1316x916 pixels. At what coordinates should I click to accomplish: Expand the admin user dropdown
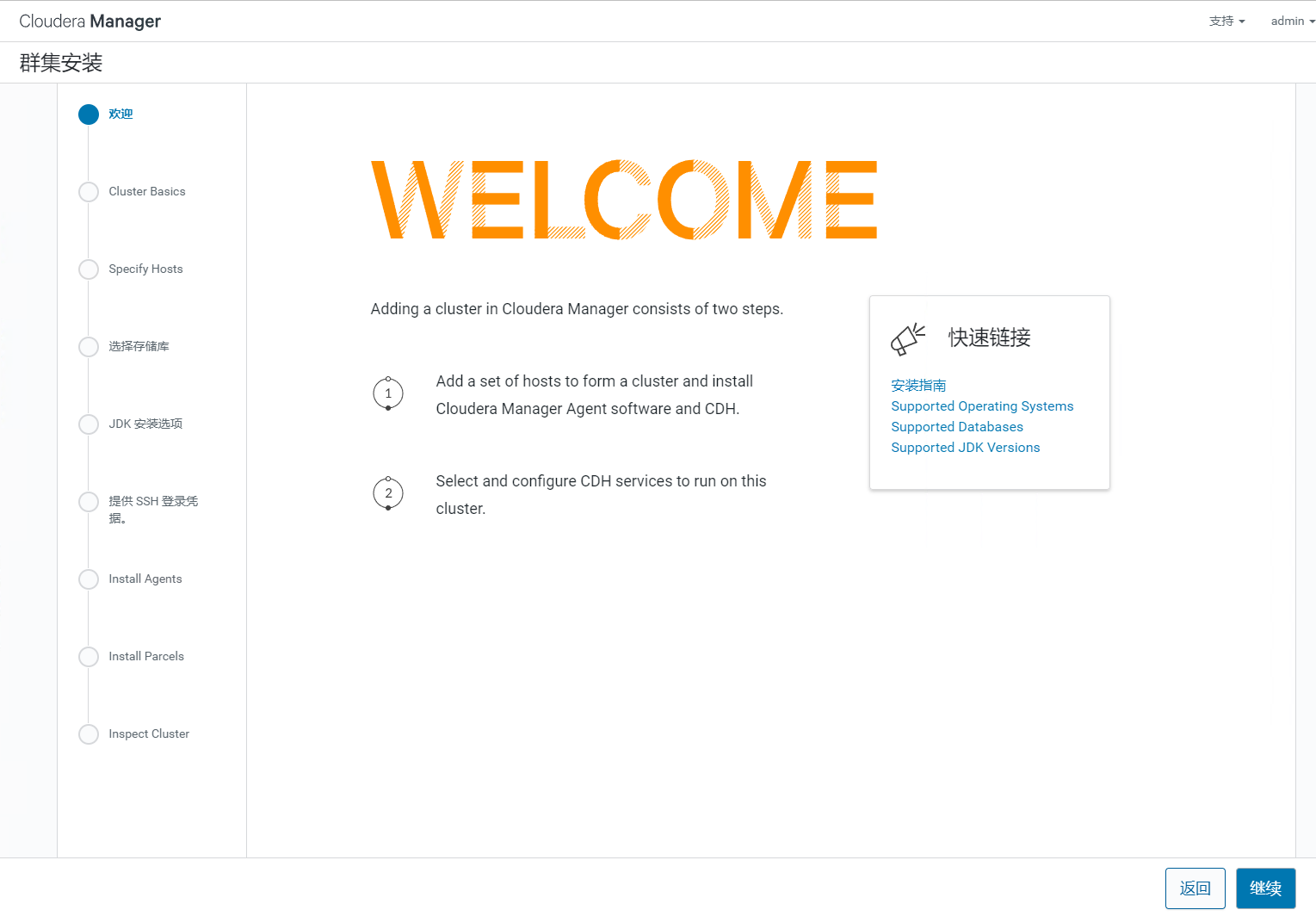(x=1292, y=22)
